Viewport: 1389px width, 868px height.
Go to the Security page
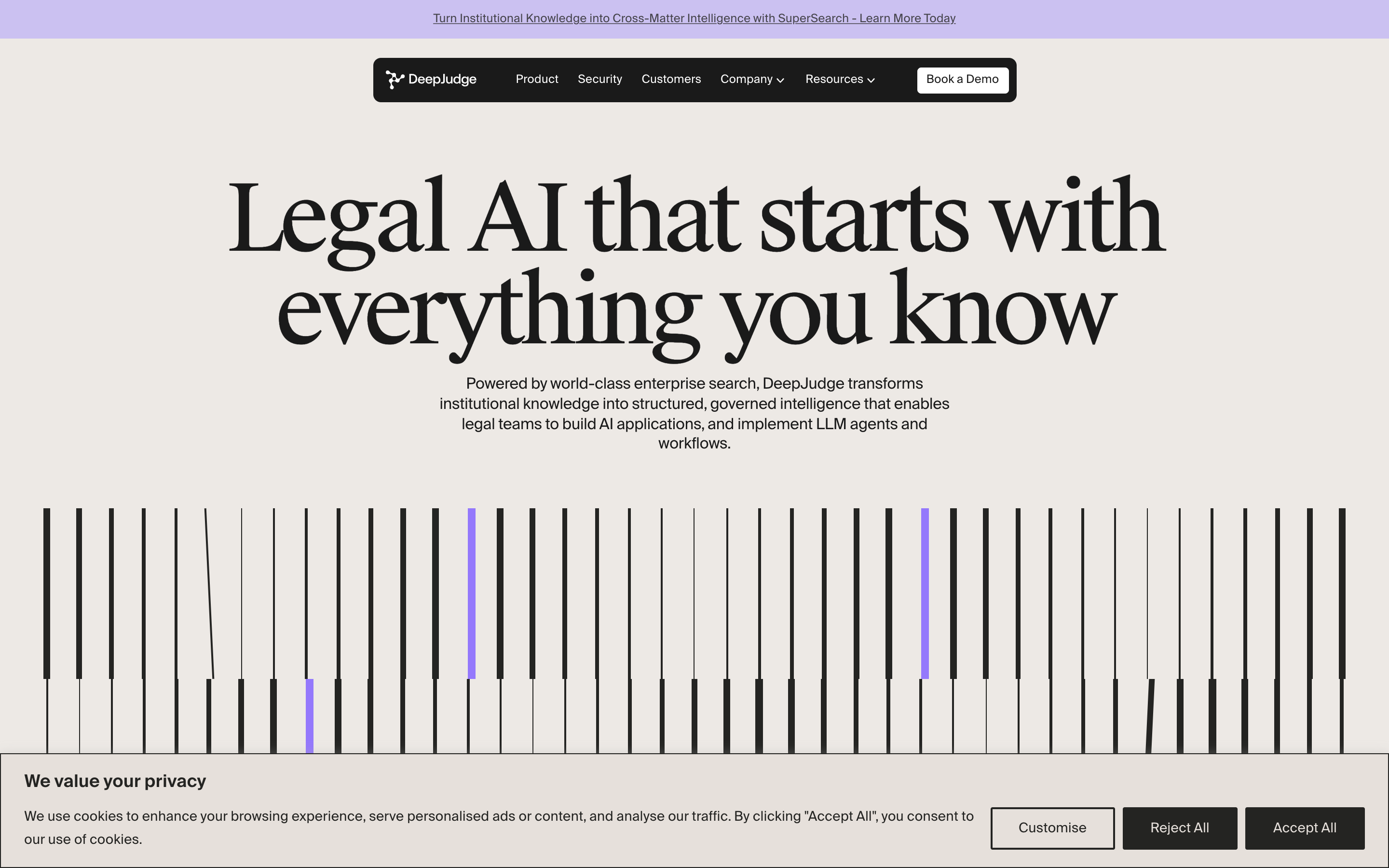pos(600,79)
